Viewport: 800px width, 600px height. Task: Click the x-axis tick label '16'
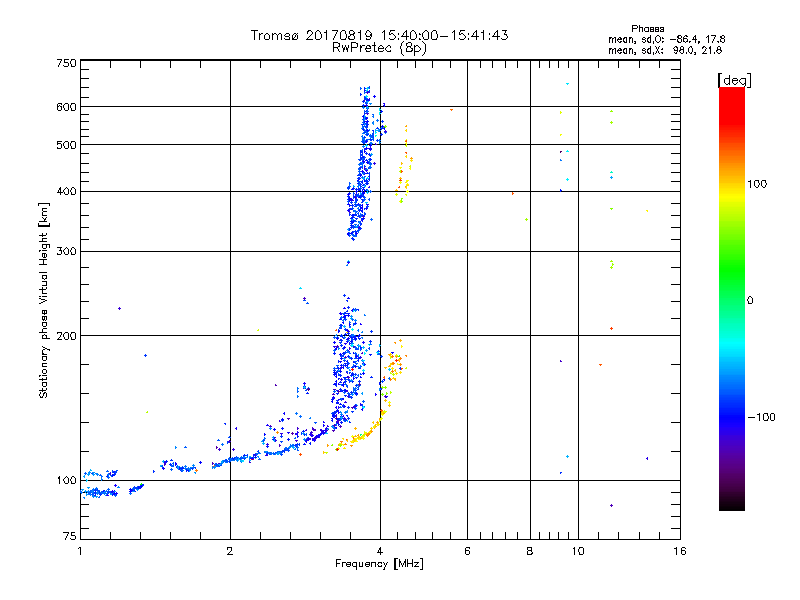680,551
